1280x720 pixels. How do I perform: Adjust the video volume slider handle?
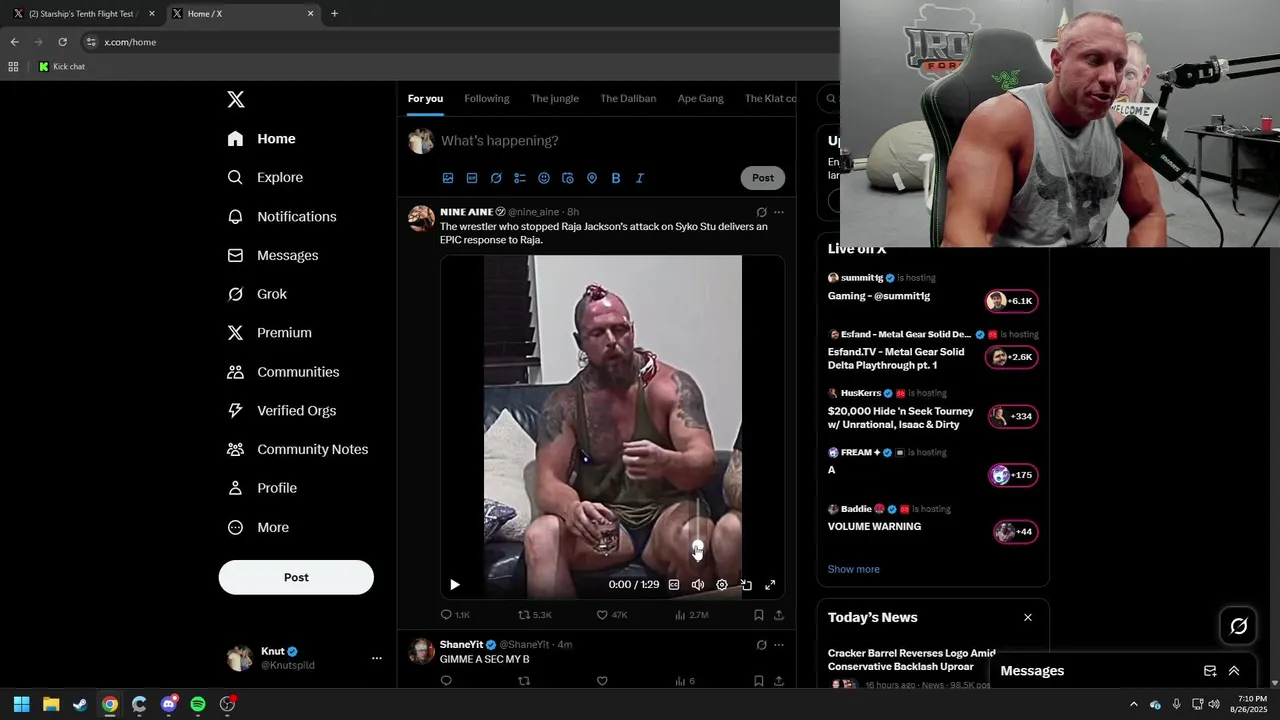click(698, 546)
